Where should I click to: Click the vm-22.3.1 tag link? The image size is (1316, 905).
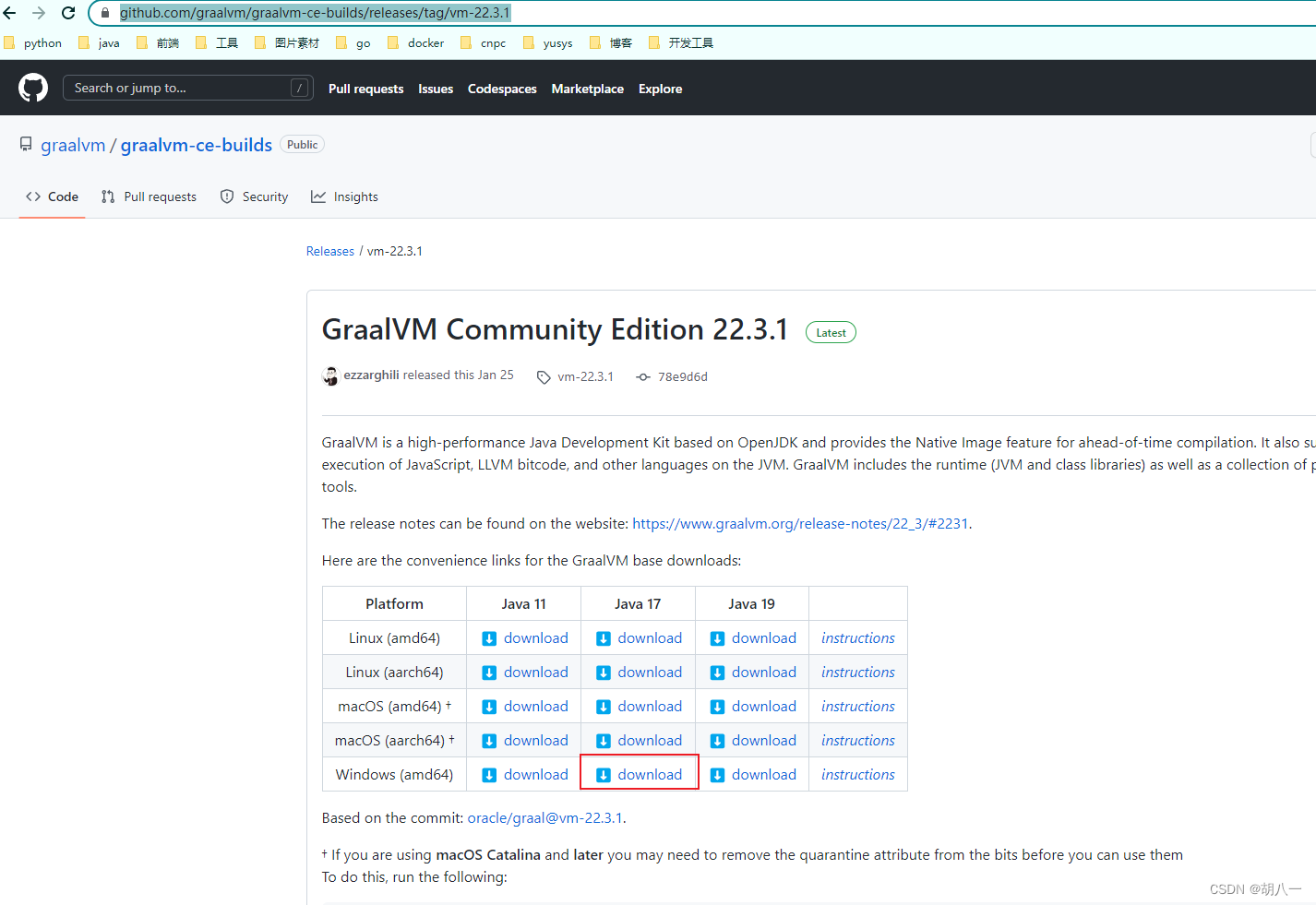(586, 377)
